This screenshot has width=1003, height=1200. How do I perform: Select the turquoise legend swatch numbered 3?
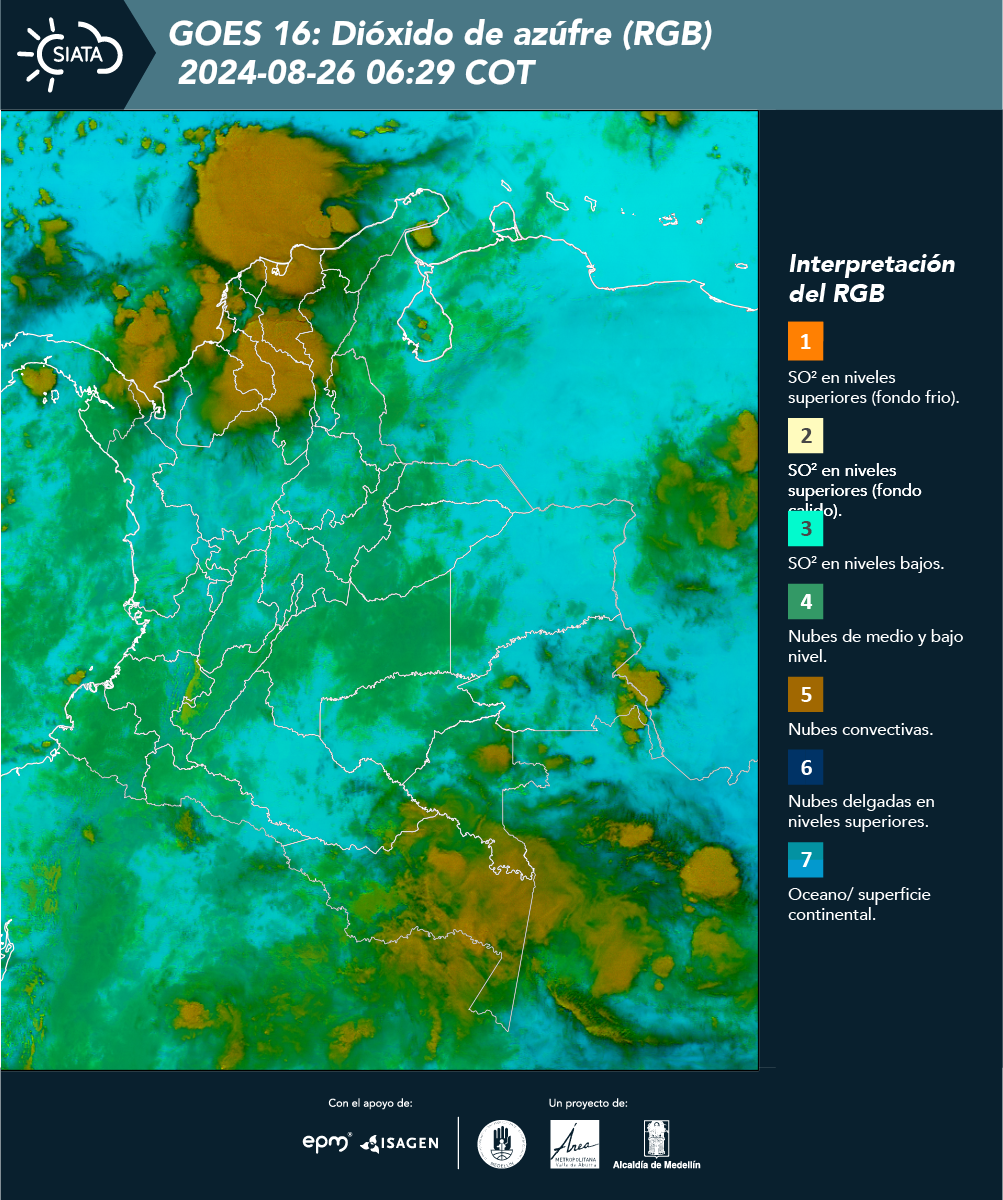point(805,527)
